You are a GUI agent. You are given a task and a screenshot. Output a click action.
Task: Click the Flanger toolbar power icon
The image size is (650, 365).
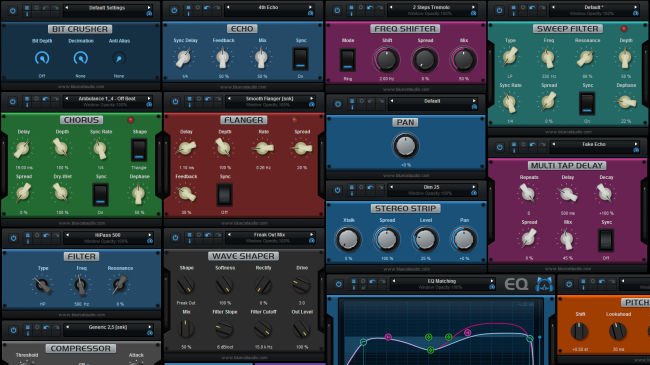point(175,102)
